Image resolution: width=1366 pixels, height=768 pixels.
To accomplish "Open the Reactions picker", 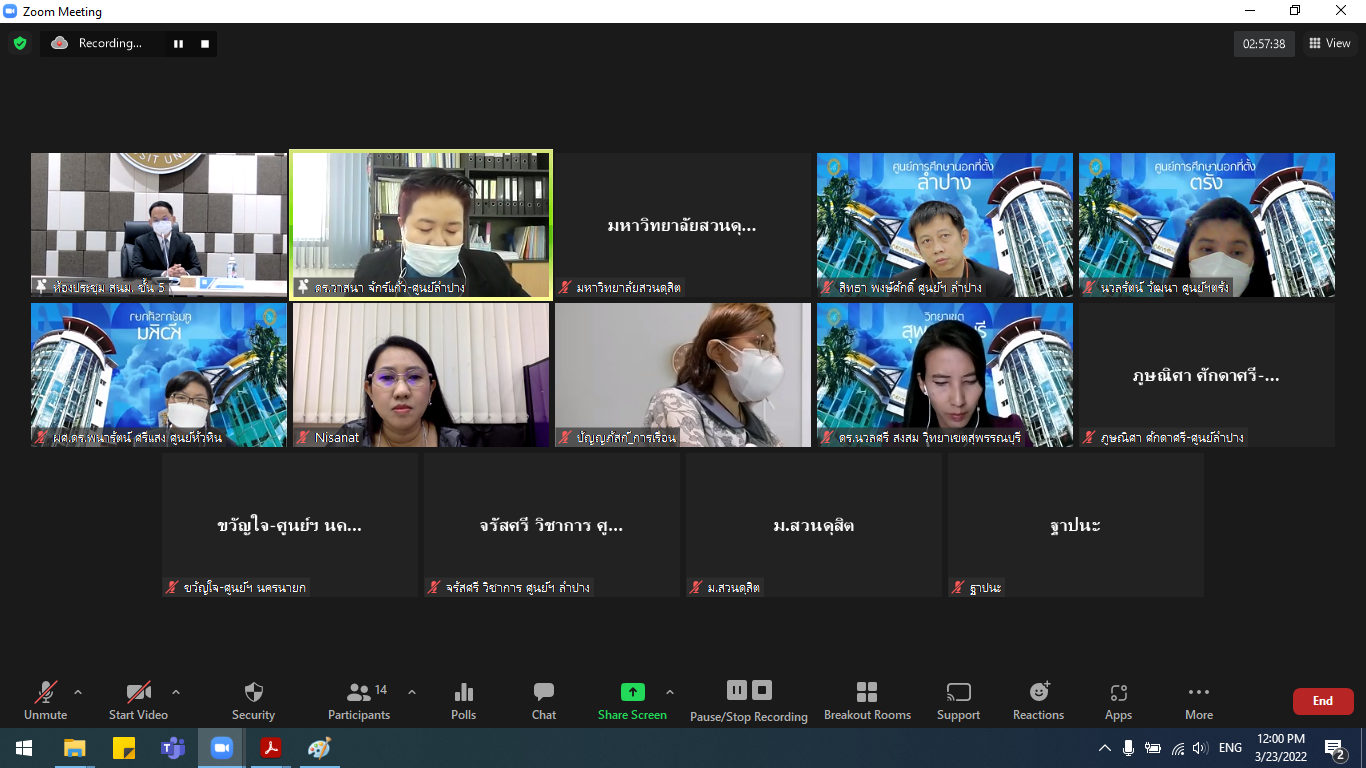I will coord(1038,701).
